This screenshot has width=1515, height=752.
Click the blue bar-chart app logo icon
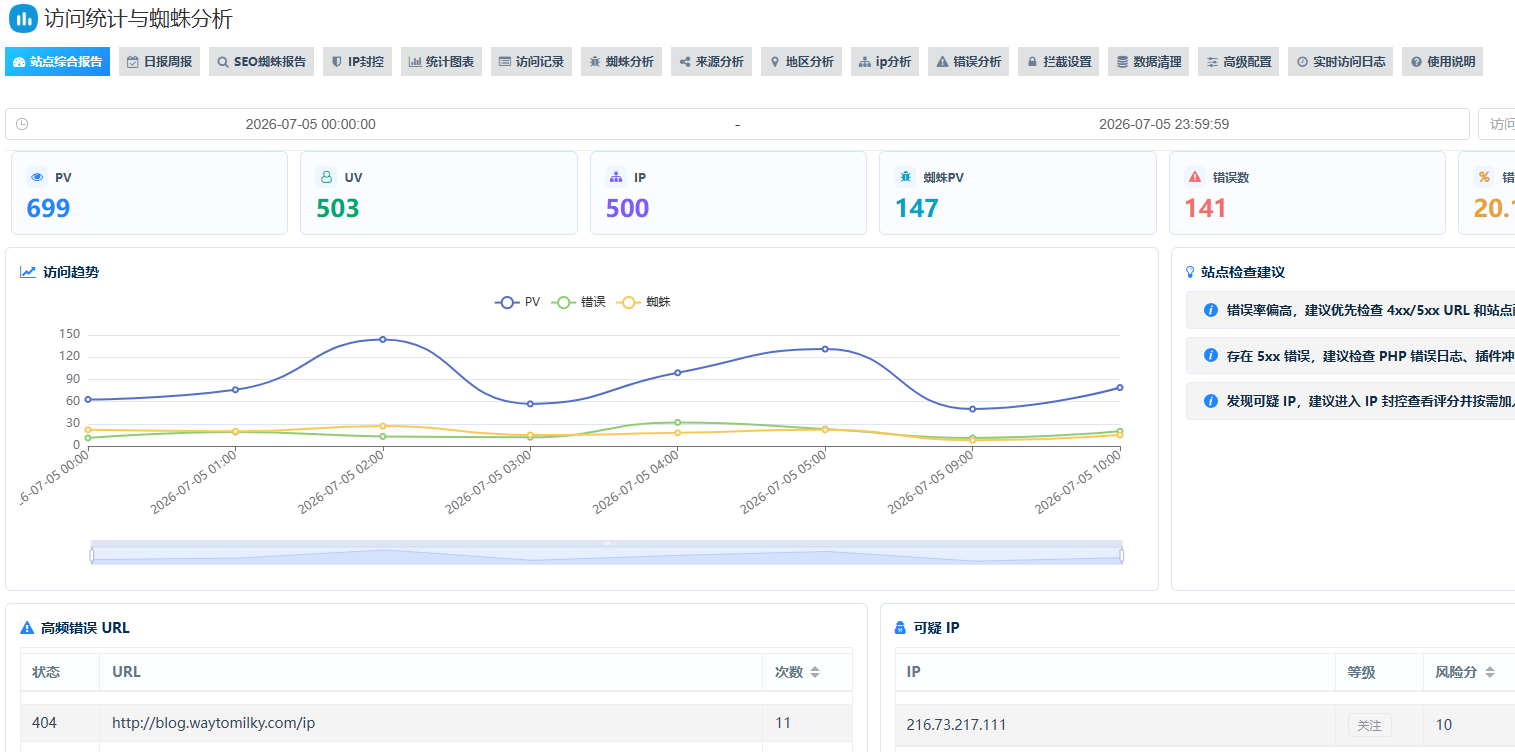(23, 18)
